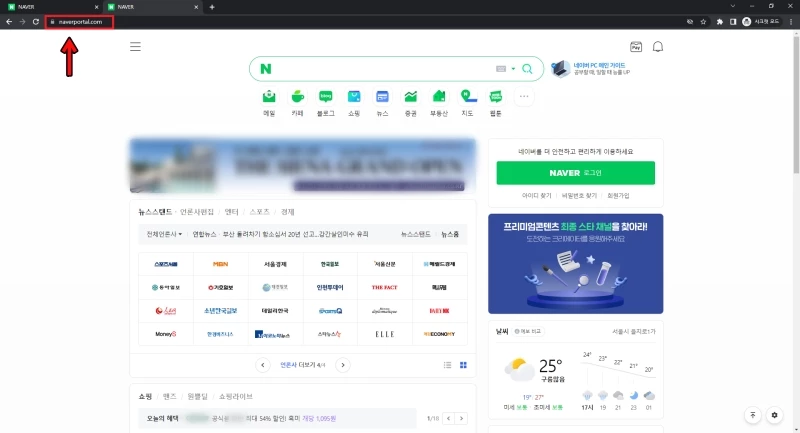Open the page settings gear

click(x=774, y=415)
